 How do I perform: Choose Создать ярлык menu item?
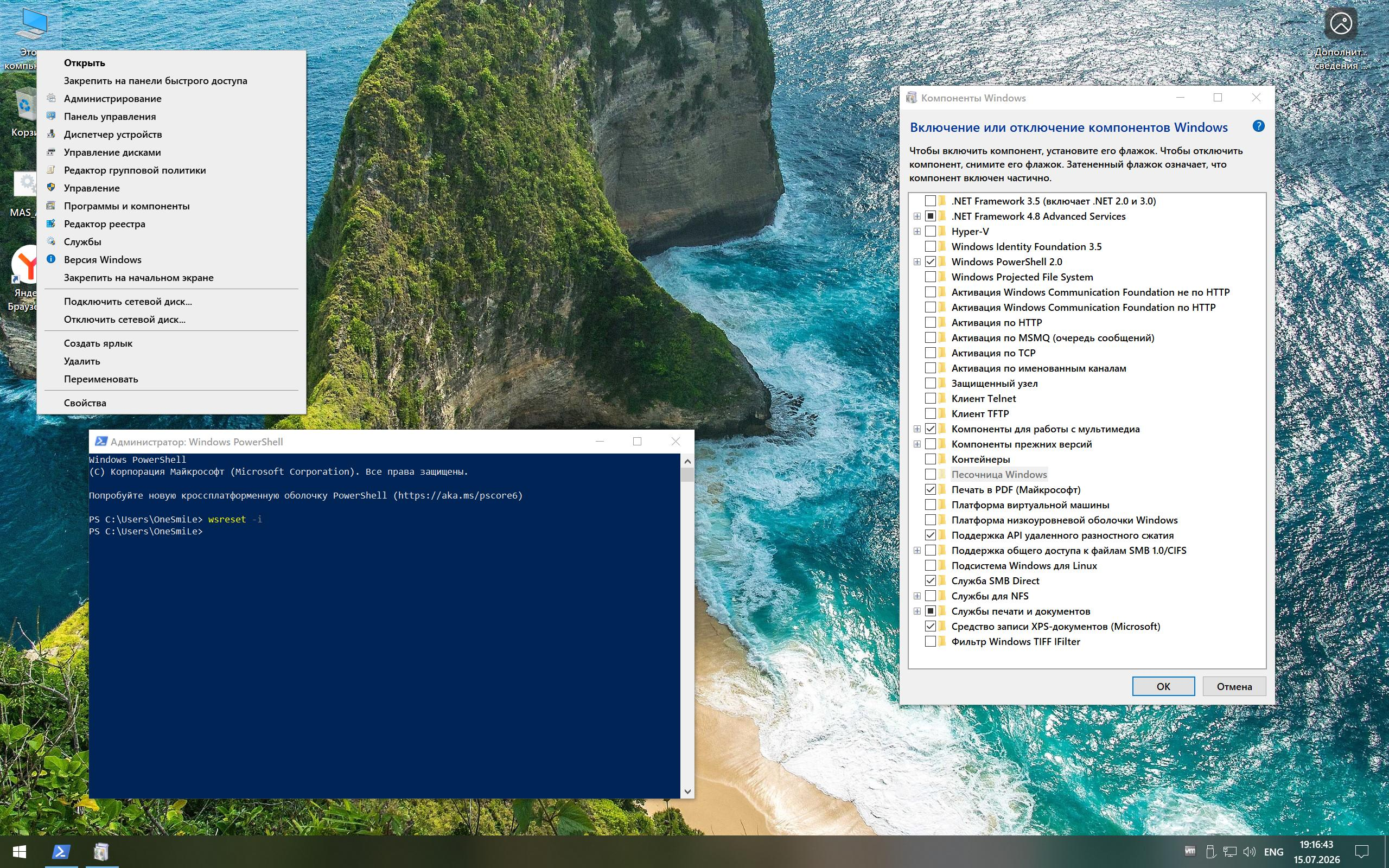[x=171, y=343]
